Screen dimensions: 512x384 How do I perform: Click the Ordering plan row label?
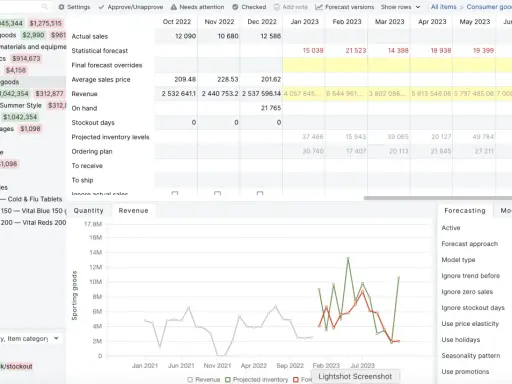pos(92,151)
